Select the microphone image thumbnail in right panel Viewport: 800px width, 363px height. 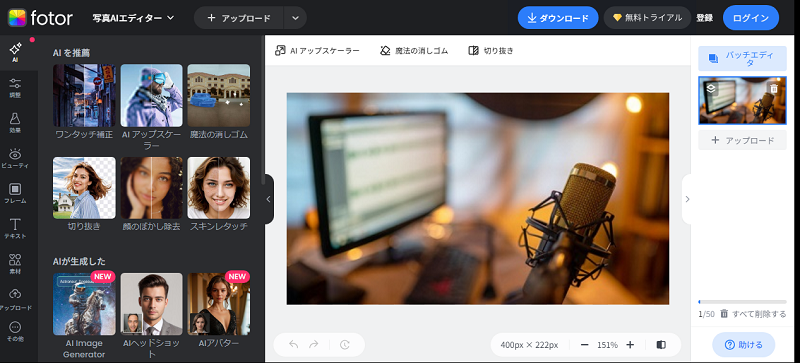tap(742, 101)
